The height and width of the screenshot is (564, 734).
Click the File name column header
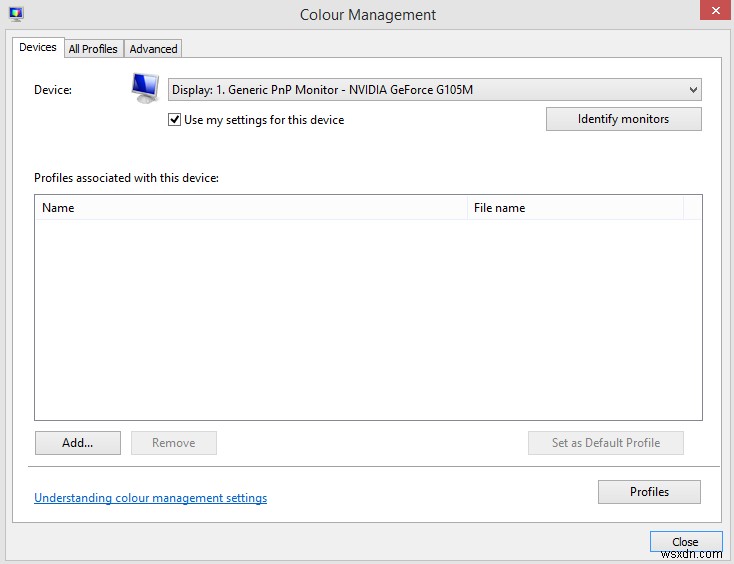[575, 208]
